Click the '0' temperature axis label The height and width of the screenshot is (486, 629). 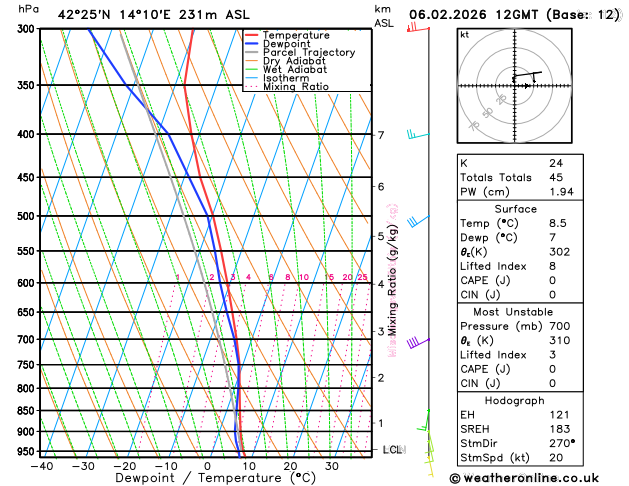207,466
